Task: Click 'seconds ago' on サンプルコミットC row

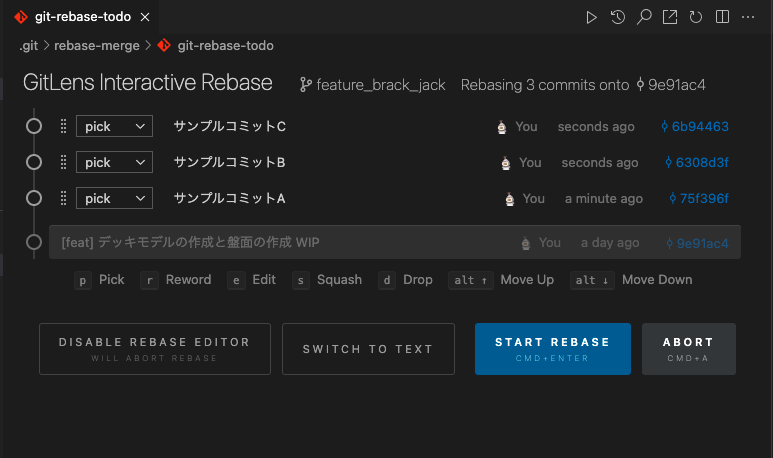Action: tap(596, 127)
